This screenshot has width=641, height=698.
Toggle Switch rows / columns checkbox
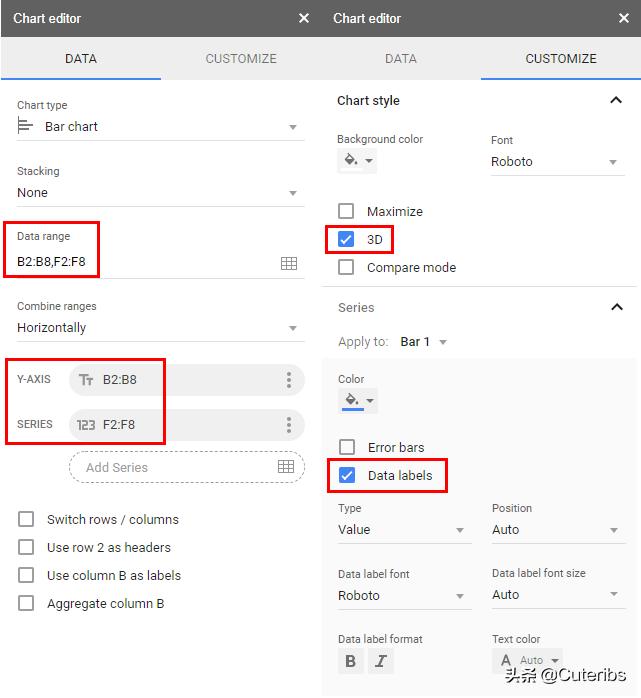click(x=26, y=519)
